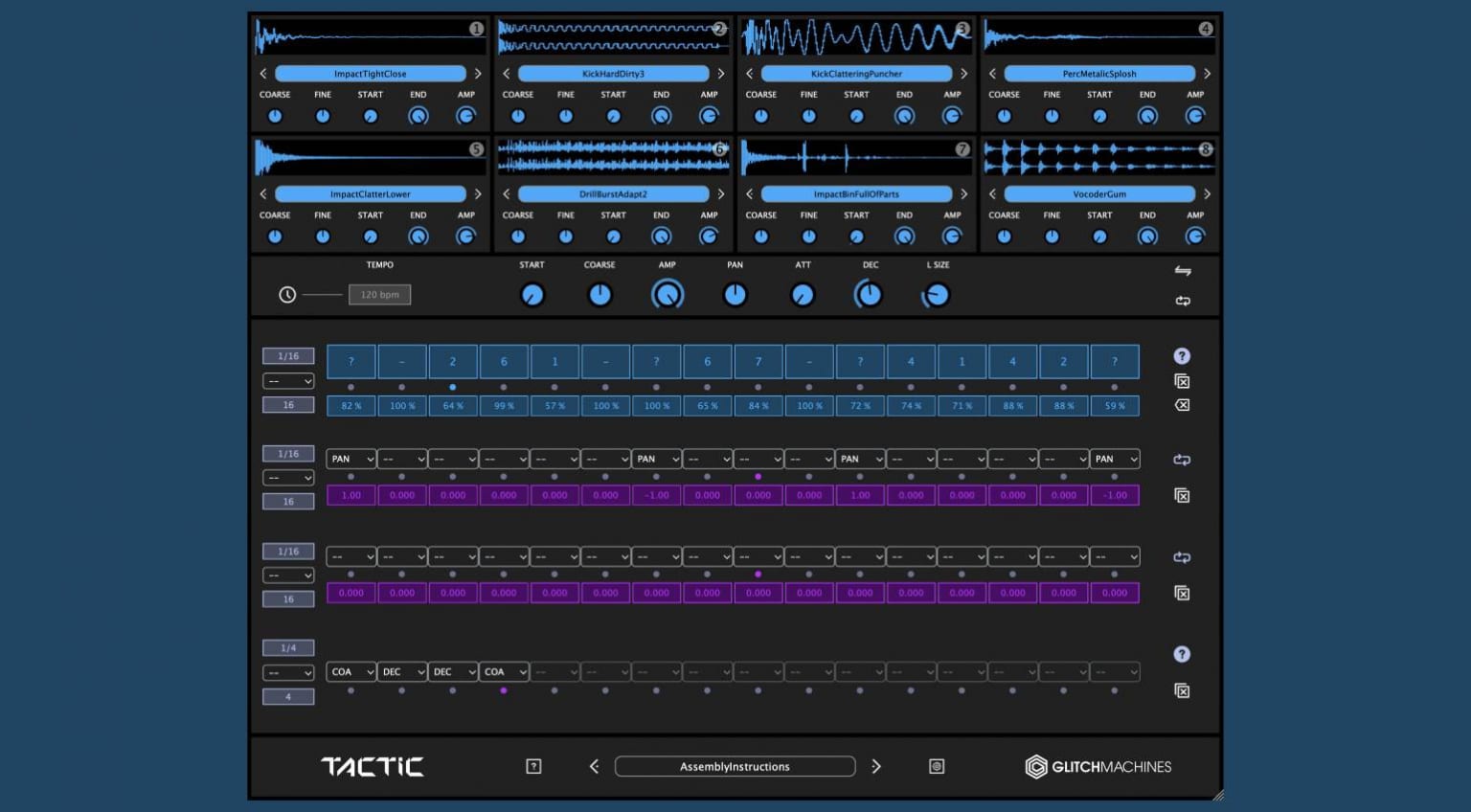Click the sequencer step above 82 %
Image resolution: width=1471 pixels, height=812 pixels.
(x=351, y=362)
